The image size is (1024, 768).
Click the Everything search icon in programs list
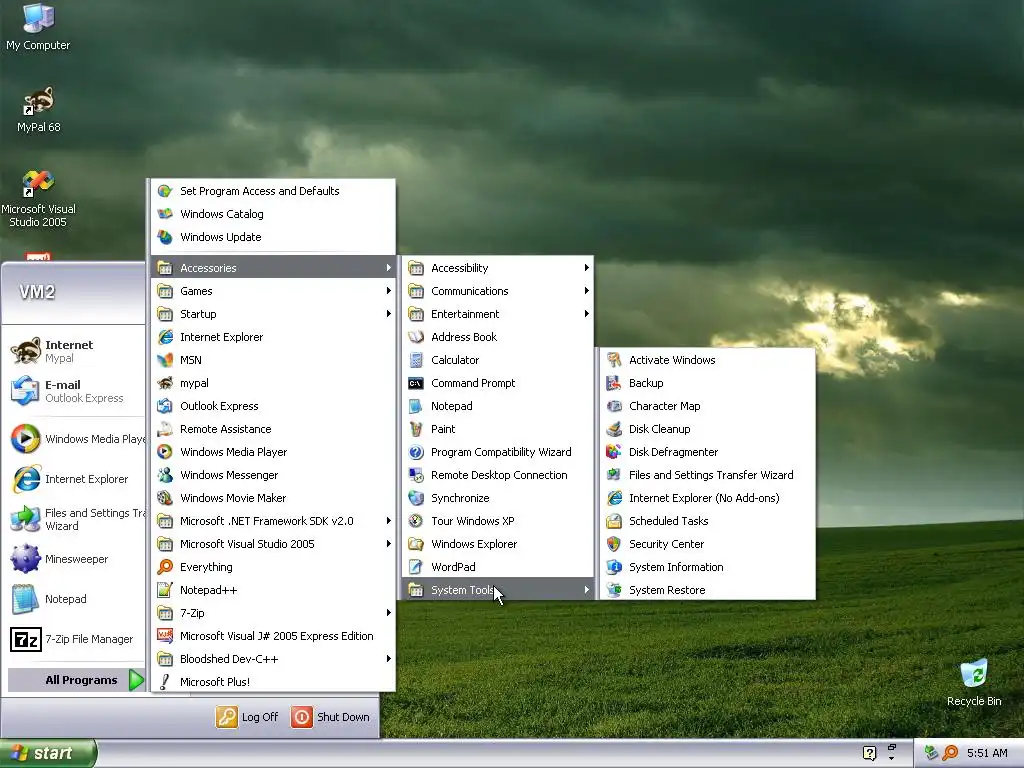[165, 567]
